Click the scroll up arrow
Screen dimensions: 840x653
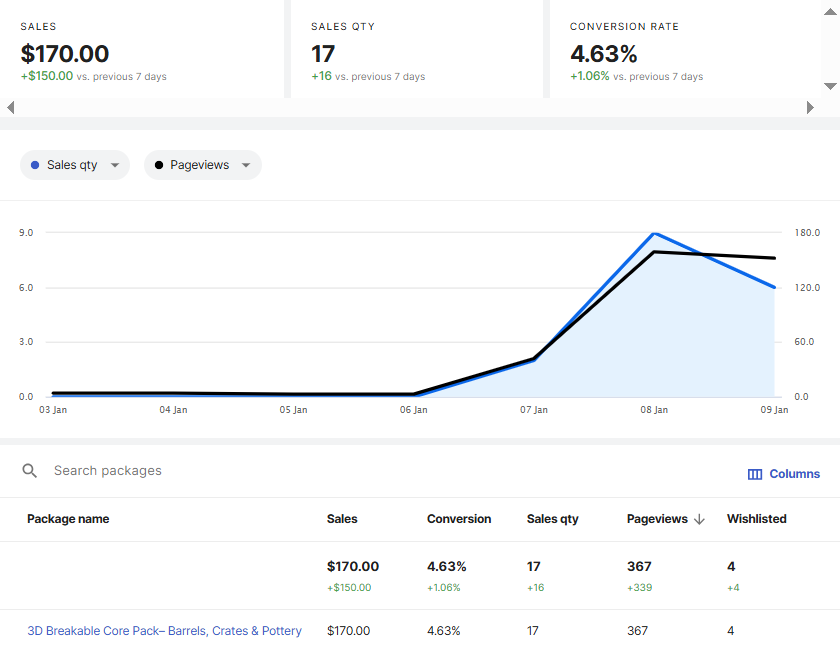[830, 12]
